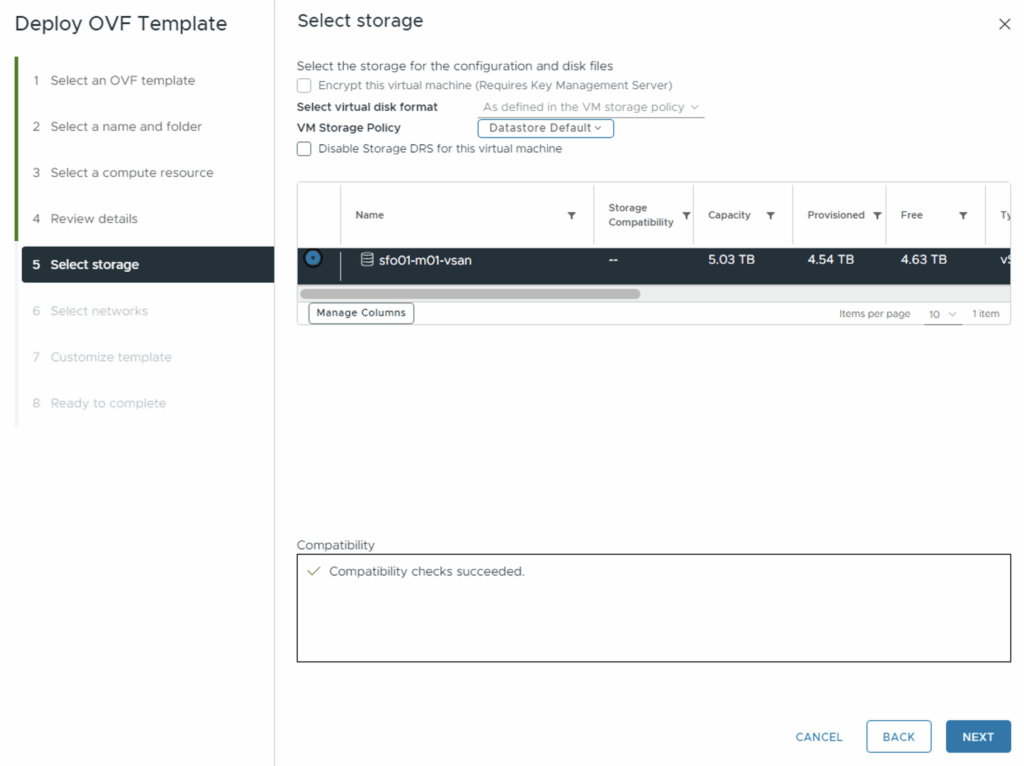Close the Deploy OVF Template dialog
This screenshot has width=1024, height=766.
1004,24
